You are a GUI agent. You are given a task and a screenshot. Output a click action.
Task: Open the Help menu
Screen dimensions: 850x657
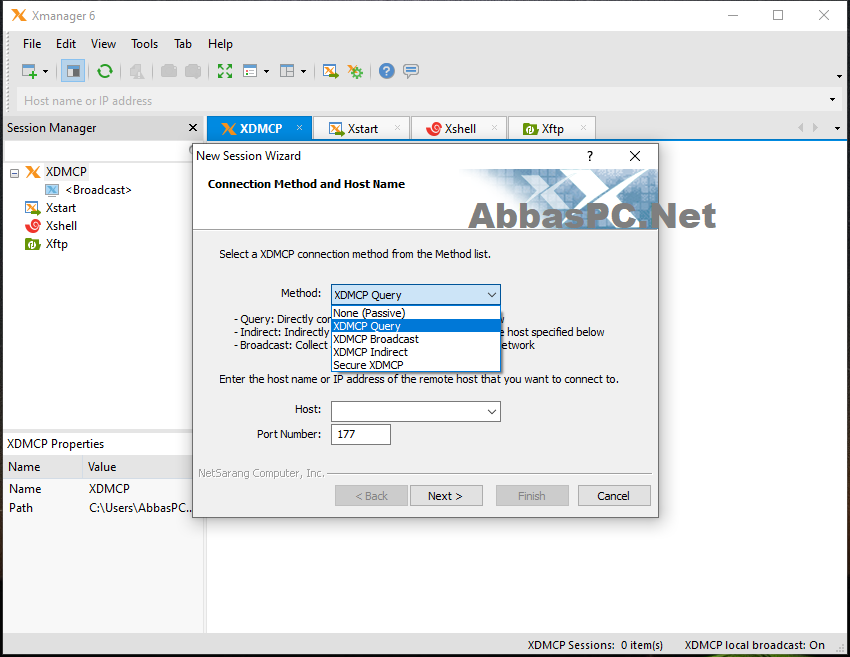(x=220, y=44)
